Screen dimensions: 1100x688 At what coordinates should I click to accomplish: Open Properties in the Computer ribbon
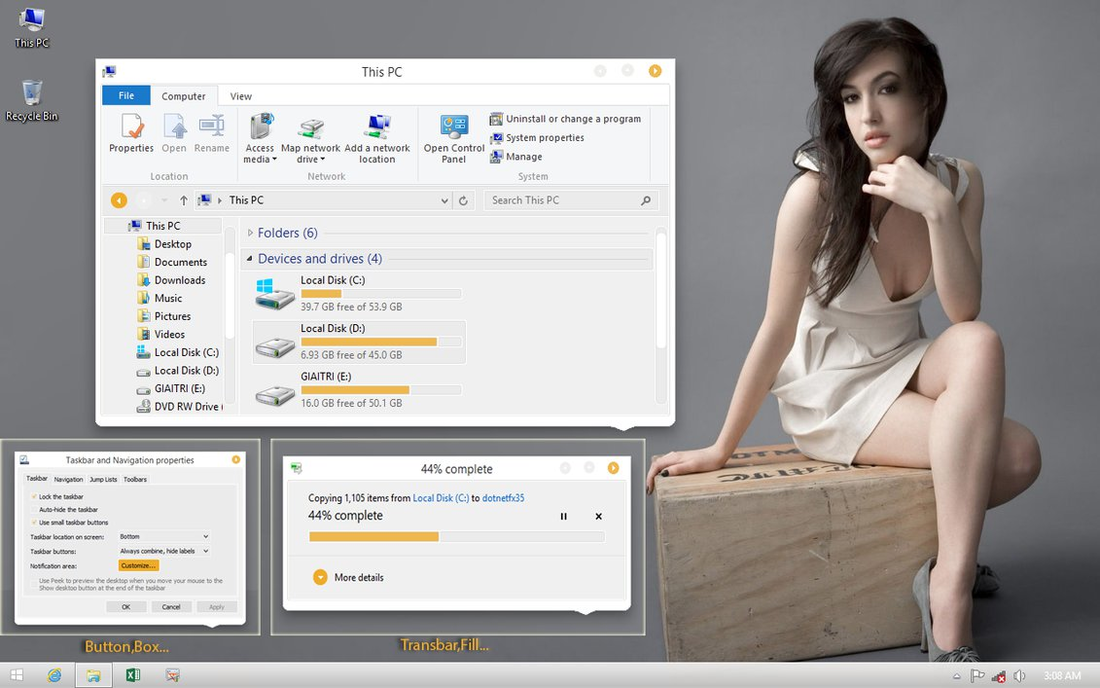(131, 133)
